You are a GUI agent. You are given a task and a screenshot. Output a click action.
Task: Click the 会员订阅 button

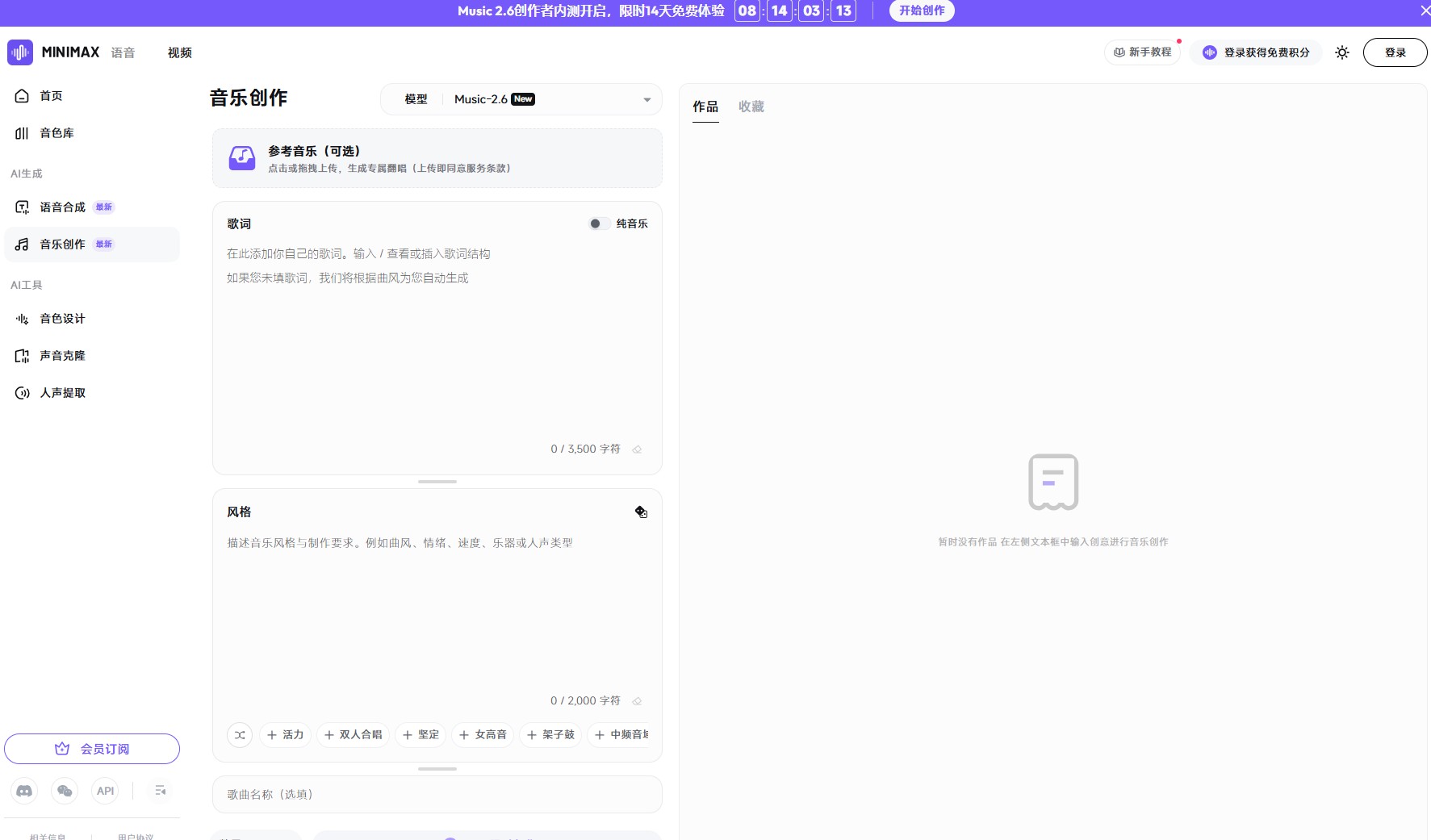[x=92, y=749]
